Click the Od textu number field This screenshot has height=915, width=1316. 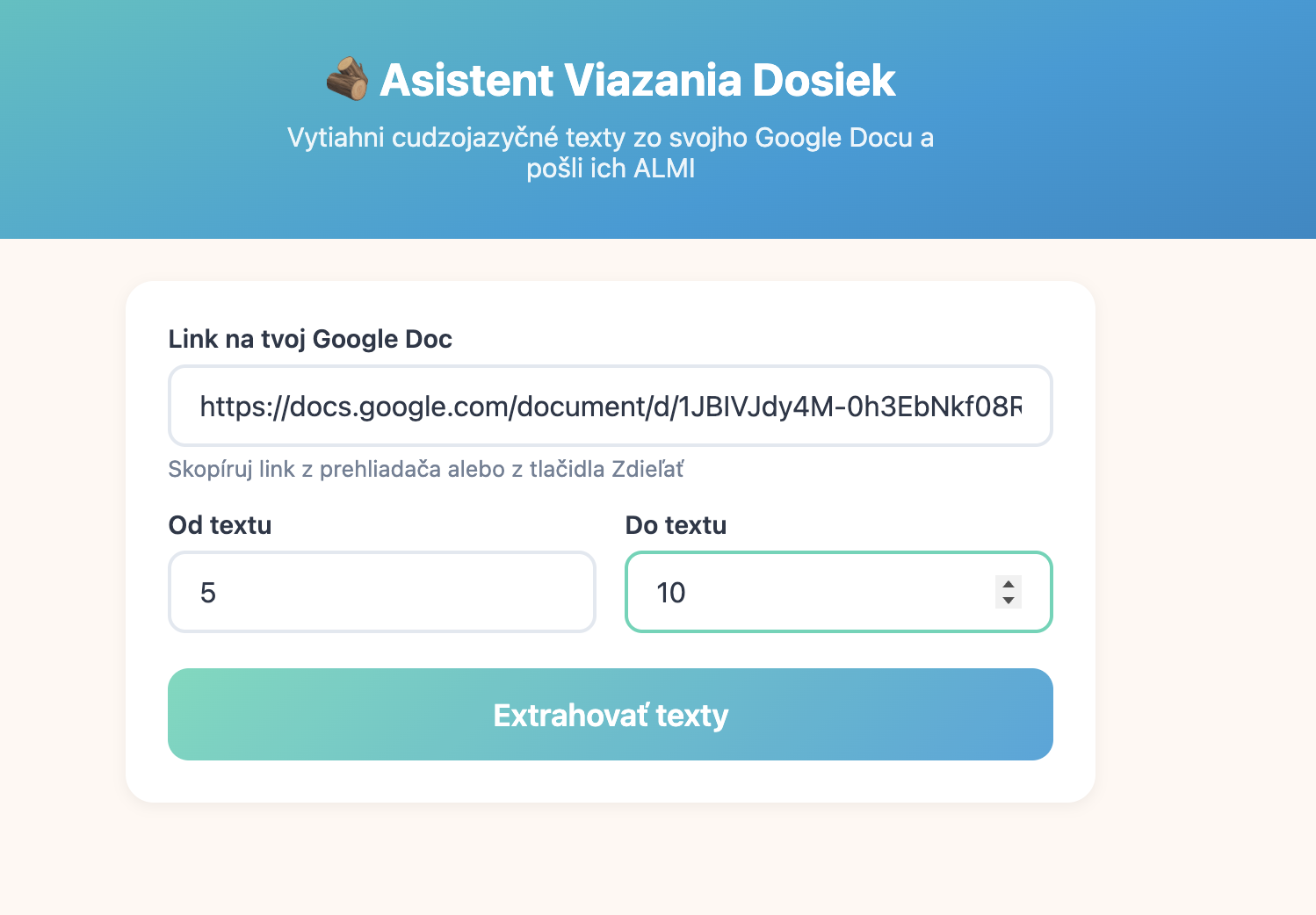coord(381,592)
